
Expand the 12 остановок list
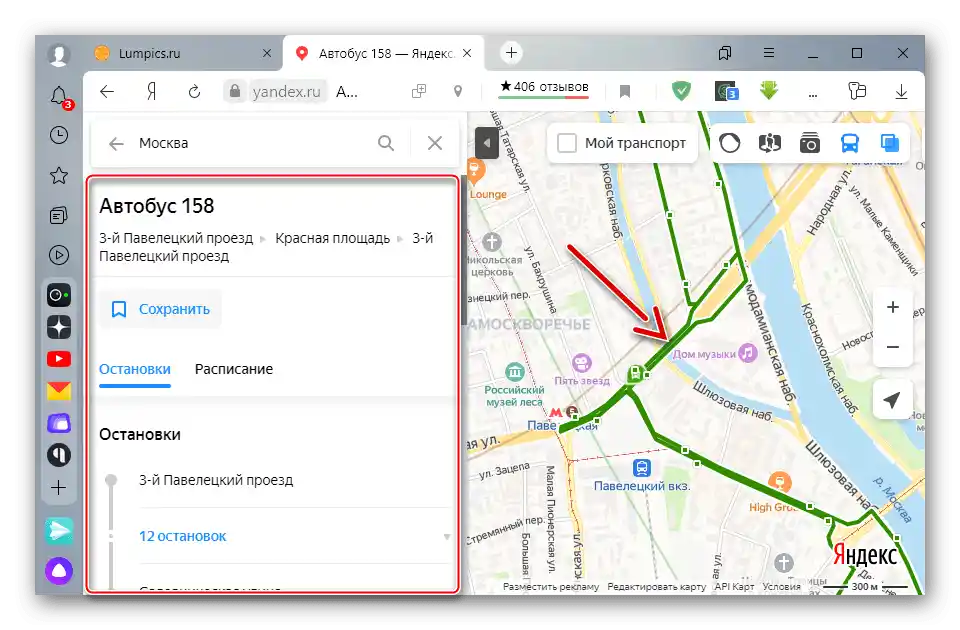(x=182, y=536)
